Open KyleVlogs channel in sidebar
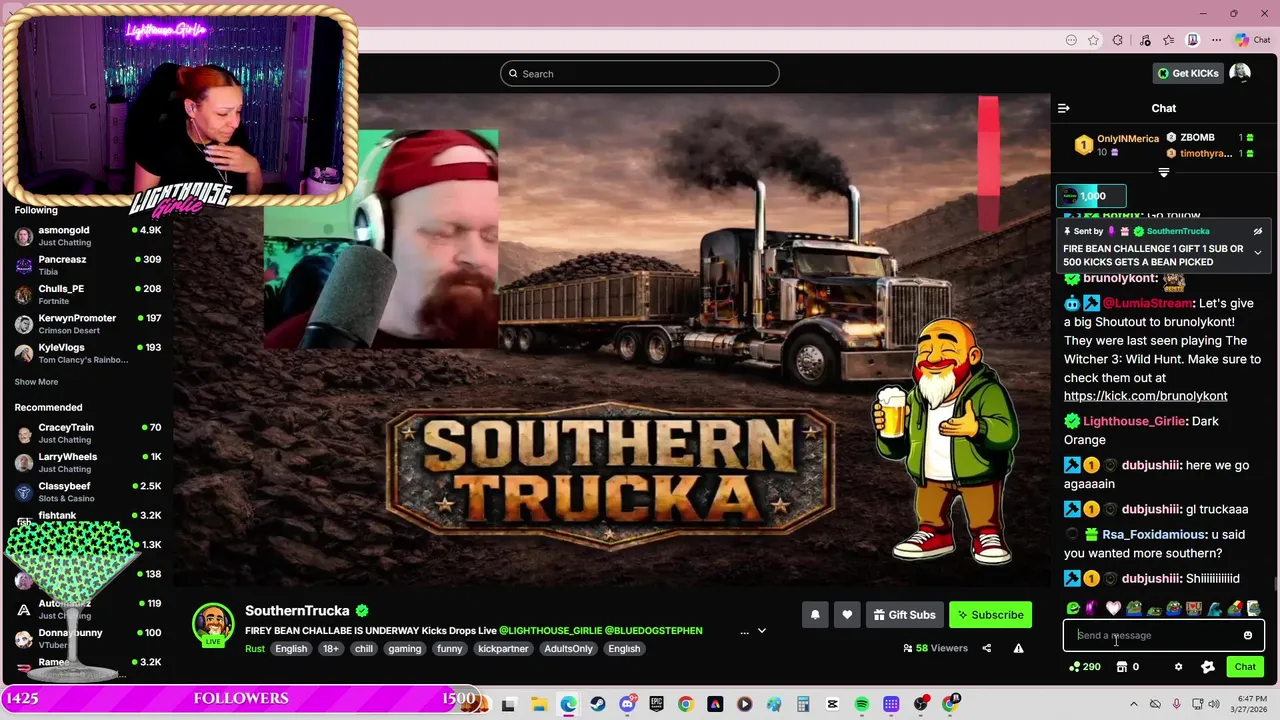This screenshot has height=720, width=1280. 88,353
